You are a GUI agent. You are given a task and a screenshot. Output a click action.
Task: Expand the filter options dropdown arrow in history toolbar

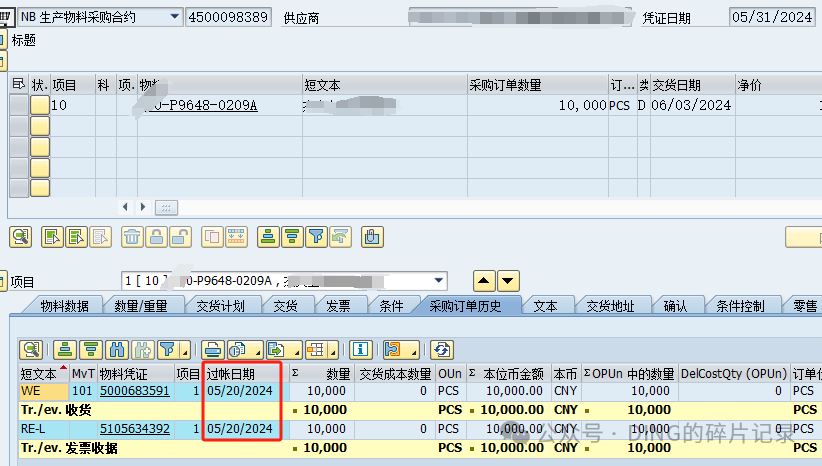185,352
